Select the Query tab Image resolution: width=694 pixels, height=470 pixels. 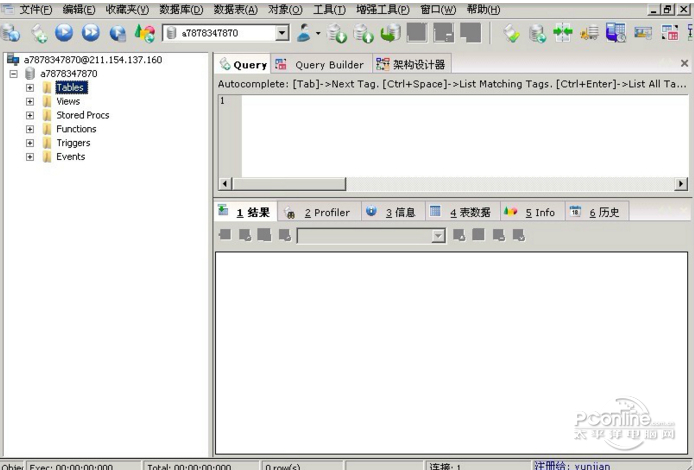(x=243, y=65)
